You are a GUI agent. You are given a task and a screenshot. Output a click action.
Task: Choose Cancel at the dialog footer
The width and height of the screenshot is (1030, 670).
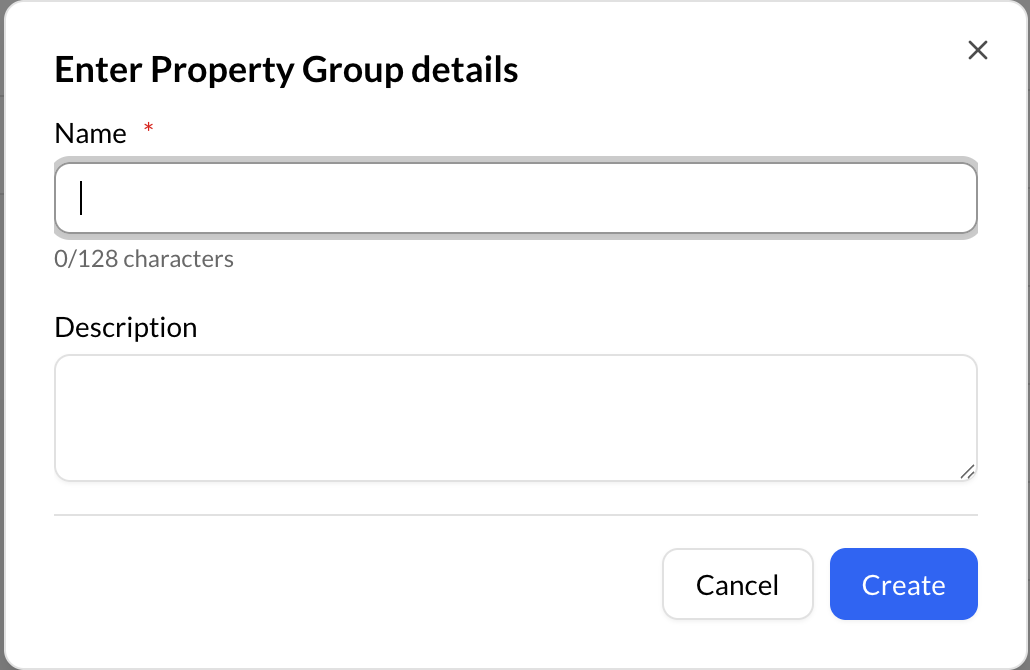pos(737,584)
